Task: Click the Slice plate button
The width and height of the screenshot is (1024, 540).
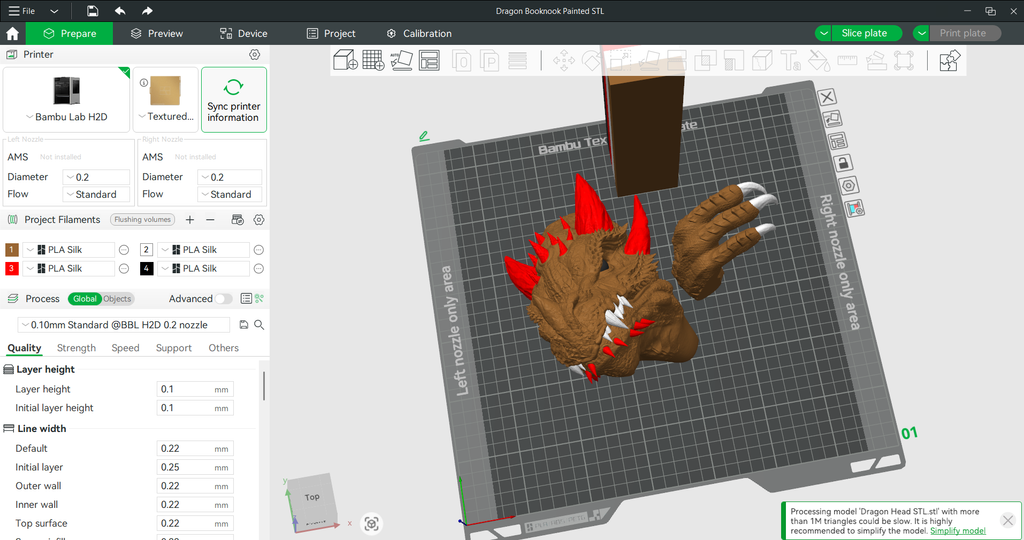Action: click(x=864, y=33)
